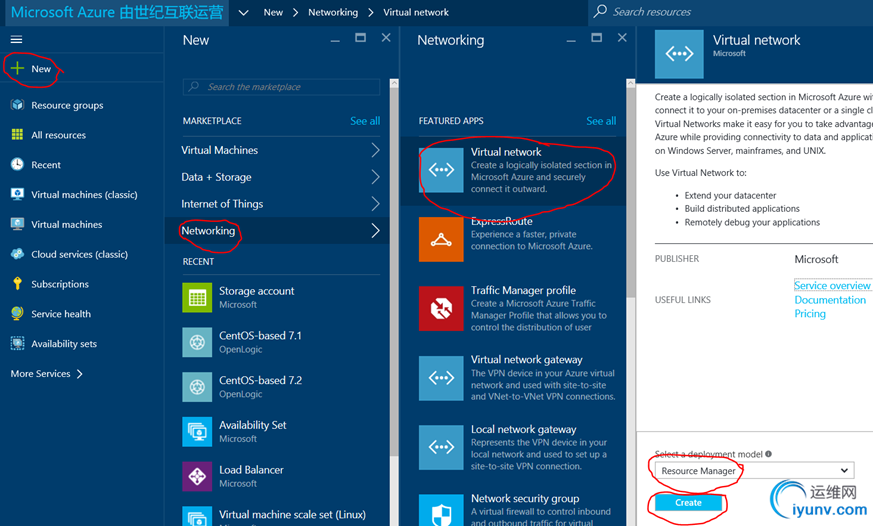Expand More Services chevron
Screen dimensions: 873x526
point(80,373)
